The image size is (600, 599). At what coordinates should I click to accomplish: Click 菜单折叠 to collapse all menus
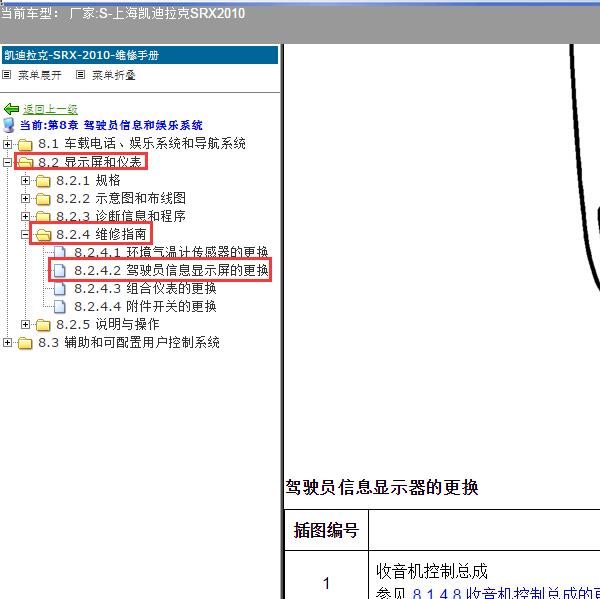pos(114,75)
